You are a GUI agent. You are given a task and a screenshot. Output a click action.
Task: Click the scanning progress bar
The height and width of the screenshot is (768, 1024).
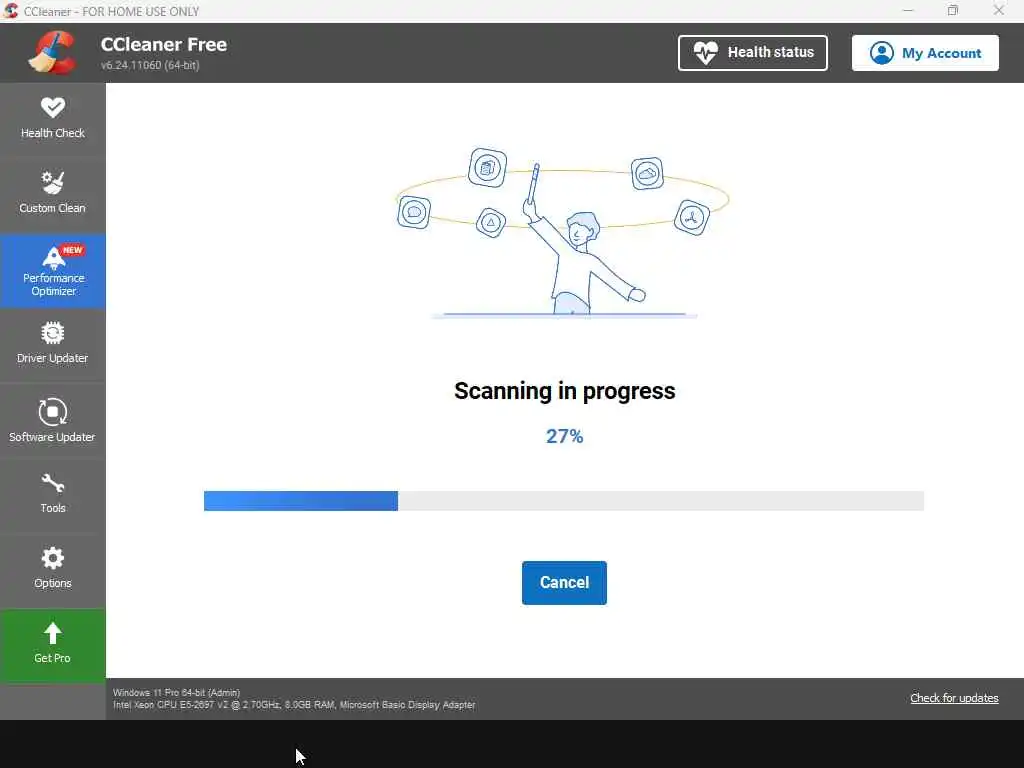[564, 501]
